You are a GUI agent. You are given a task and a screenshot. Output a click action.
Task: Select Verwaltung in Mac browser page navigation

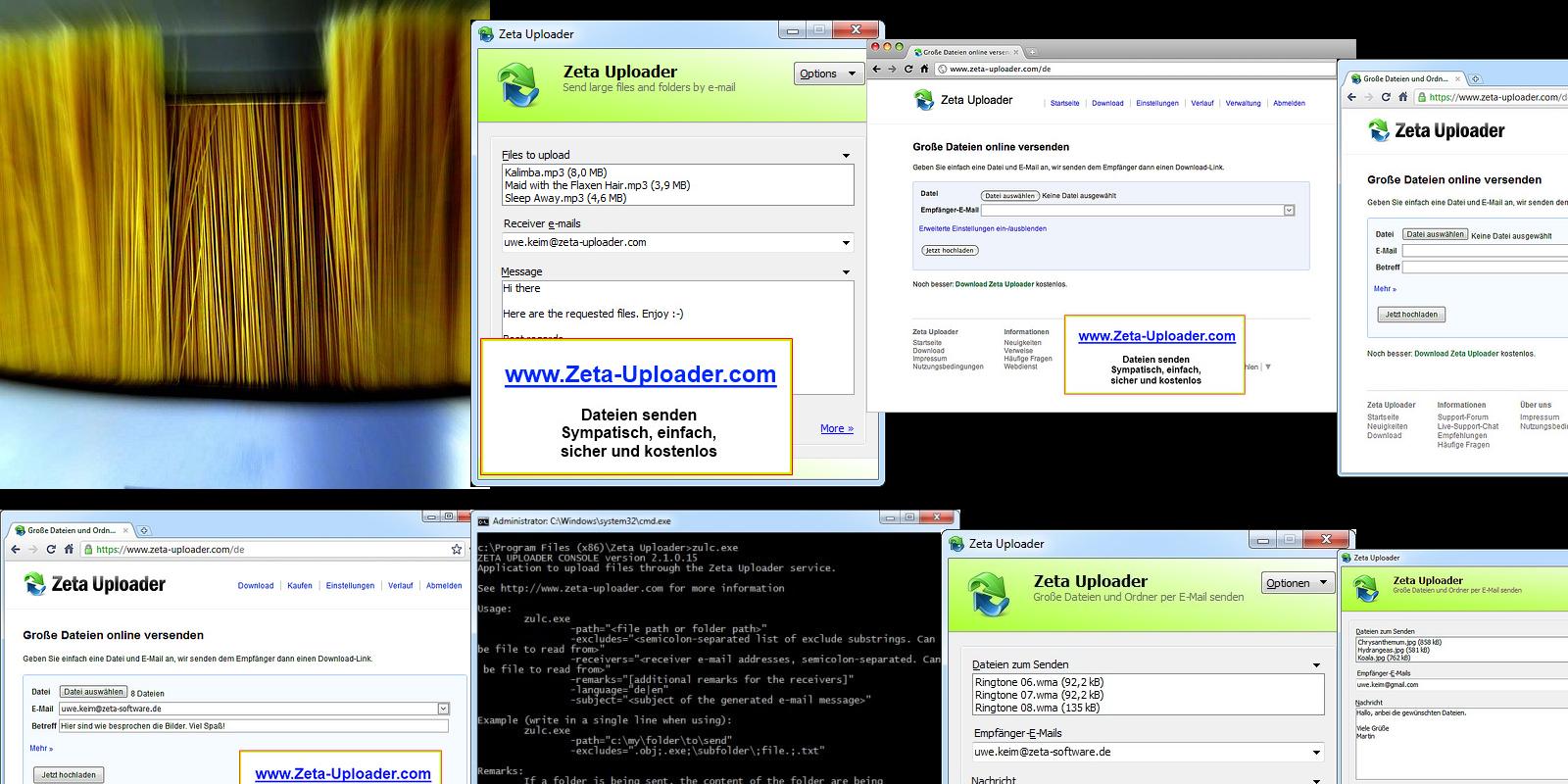point(1243,103)
